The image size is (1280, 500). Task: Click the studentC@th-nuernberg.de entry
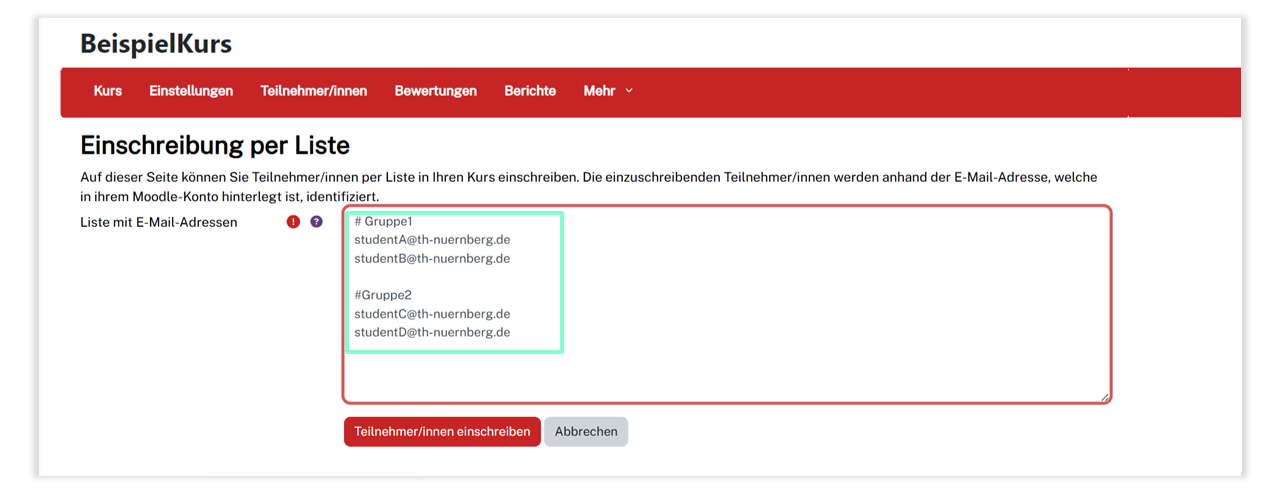[432, 314]
